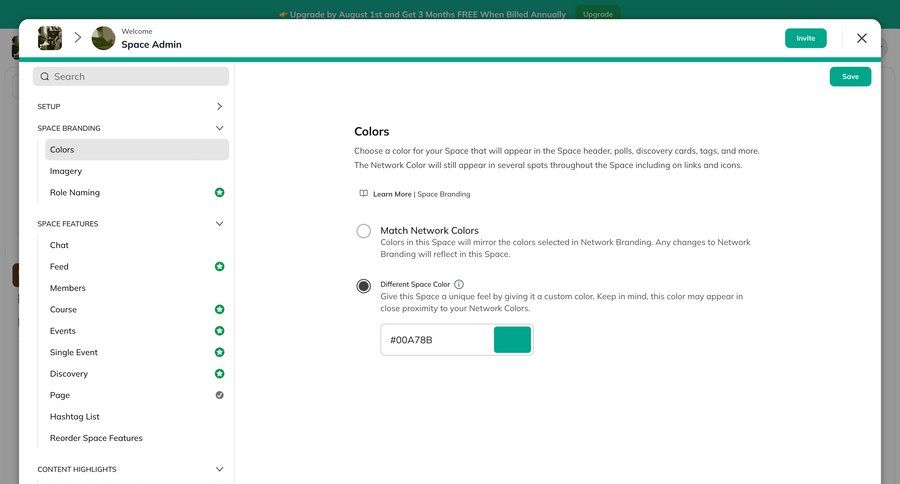Click the SETUP section heading
Viewport: 900px width, 484px height.
tap(49, 106)
